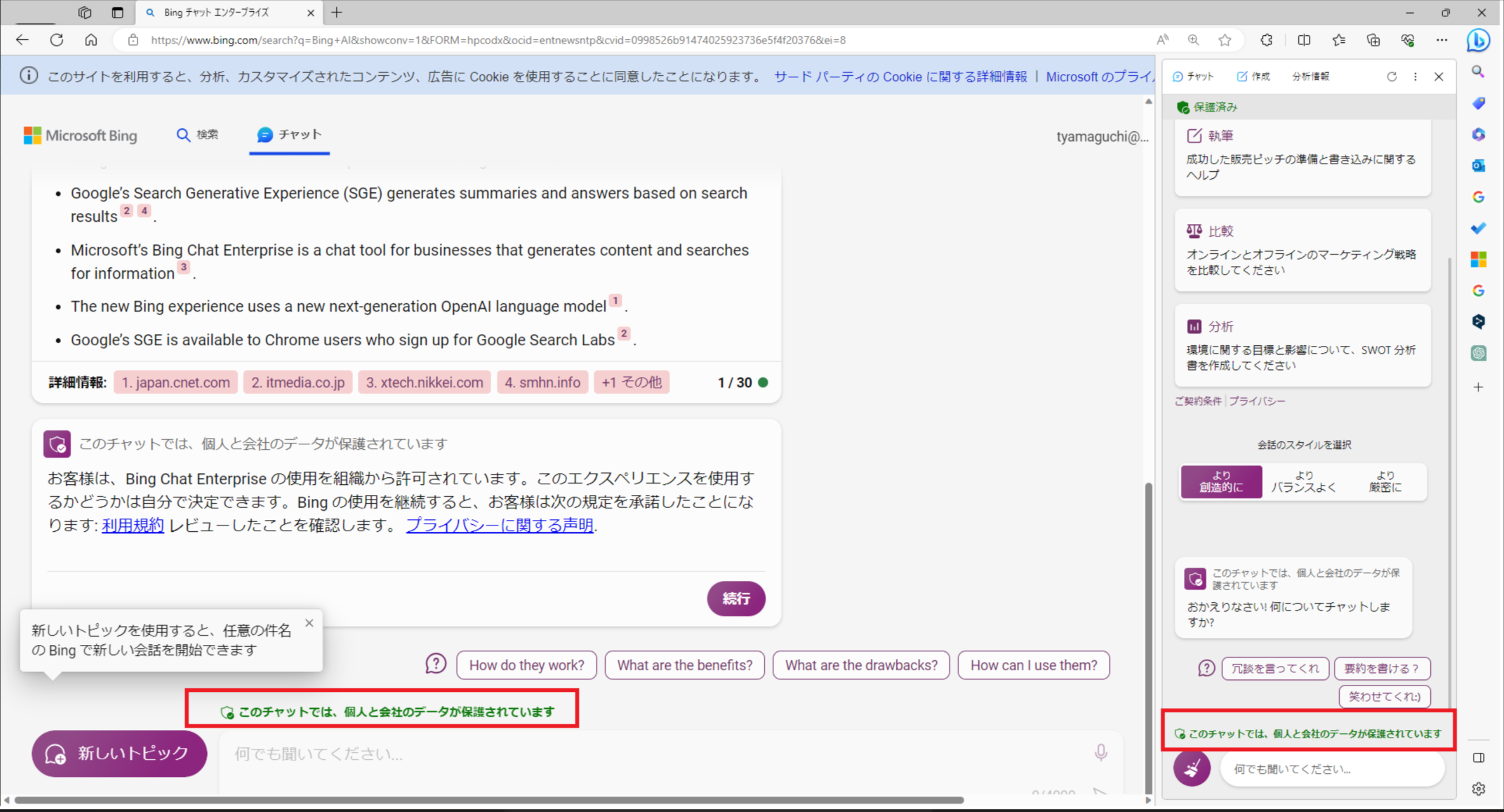Open browser essentials heart icon
1504x812 pixels.
(1408, 40)
